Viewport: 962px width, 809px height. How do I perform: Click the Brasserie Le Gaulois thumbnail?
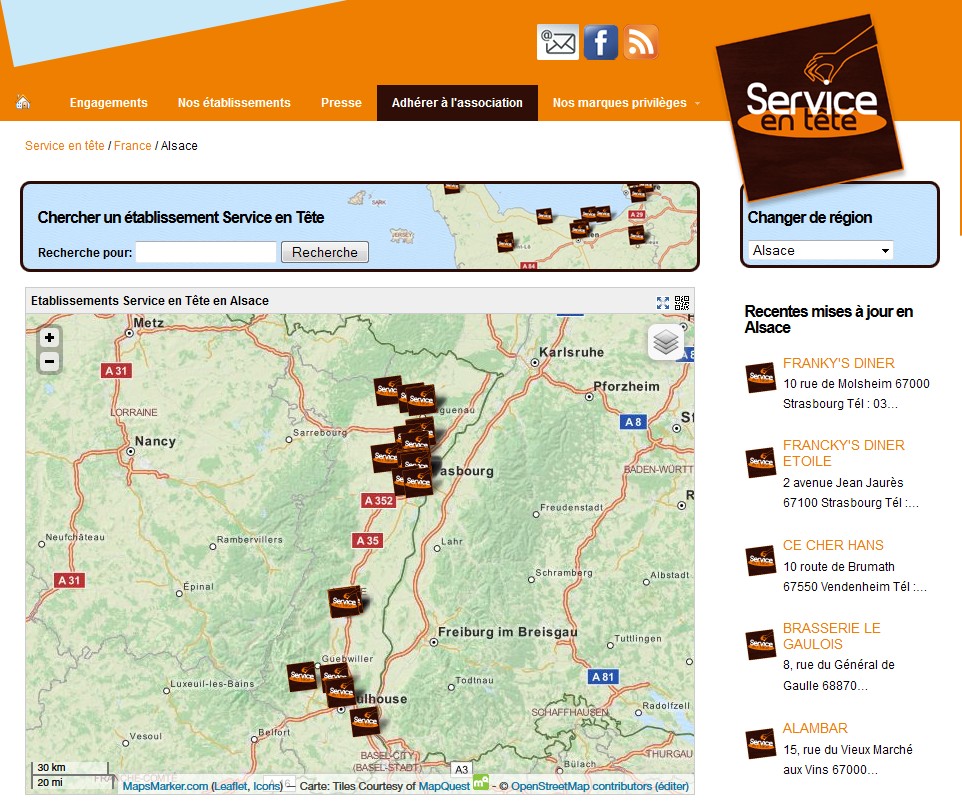point(761,644)
